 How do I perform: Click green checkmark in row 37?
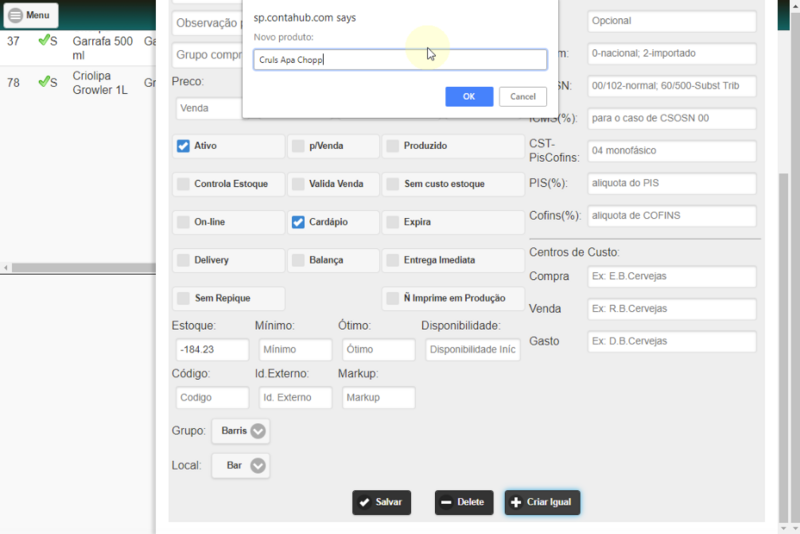click(x=44, y=40)
